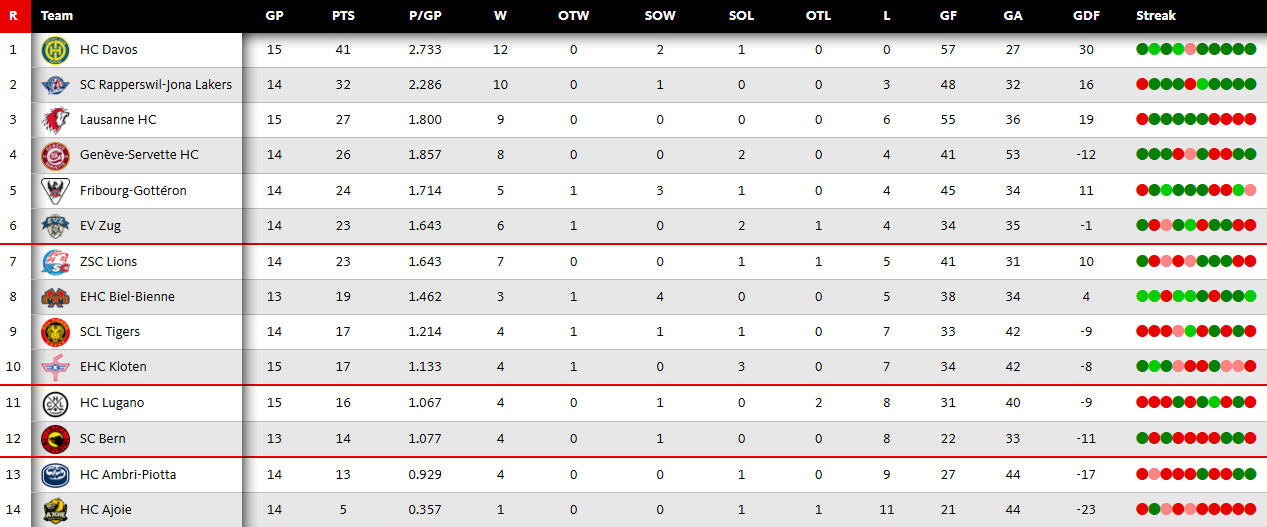Click the Lausanne HC lion logo

point(54,120)
